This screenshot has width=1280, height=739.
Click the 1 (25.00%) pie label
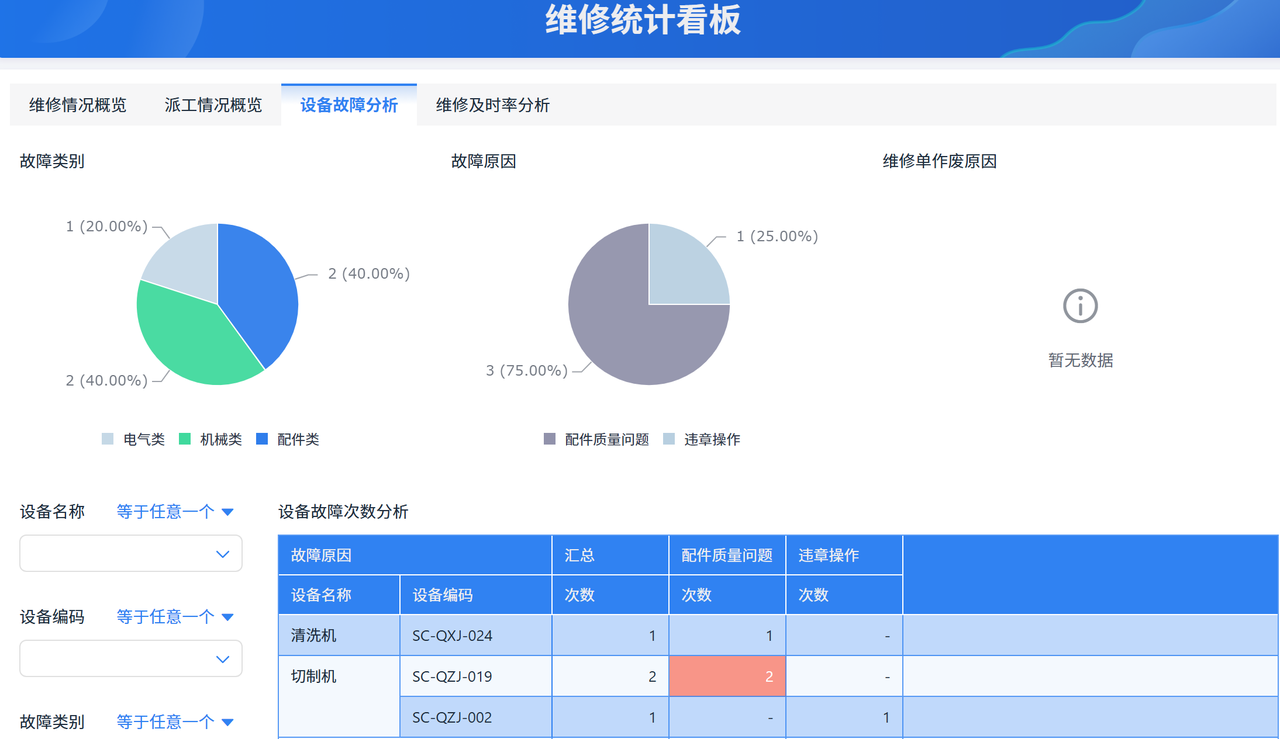[777, 237]
